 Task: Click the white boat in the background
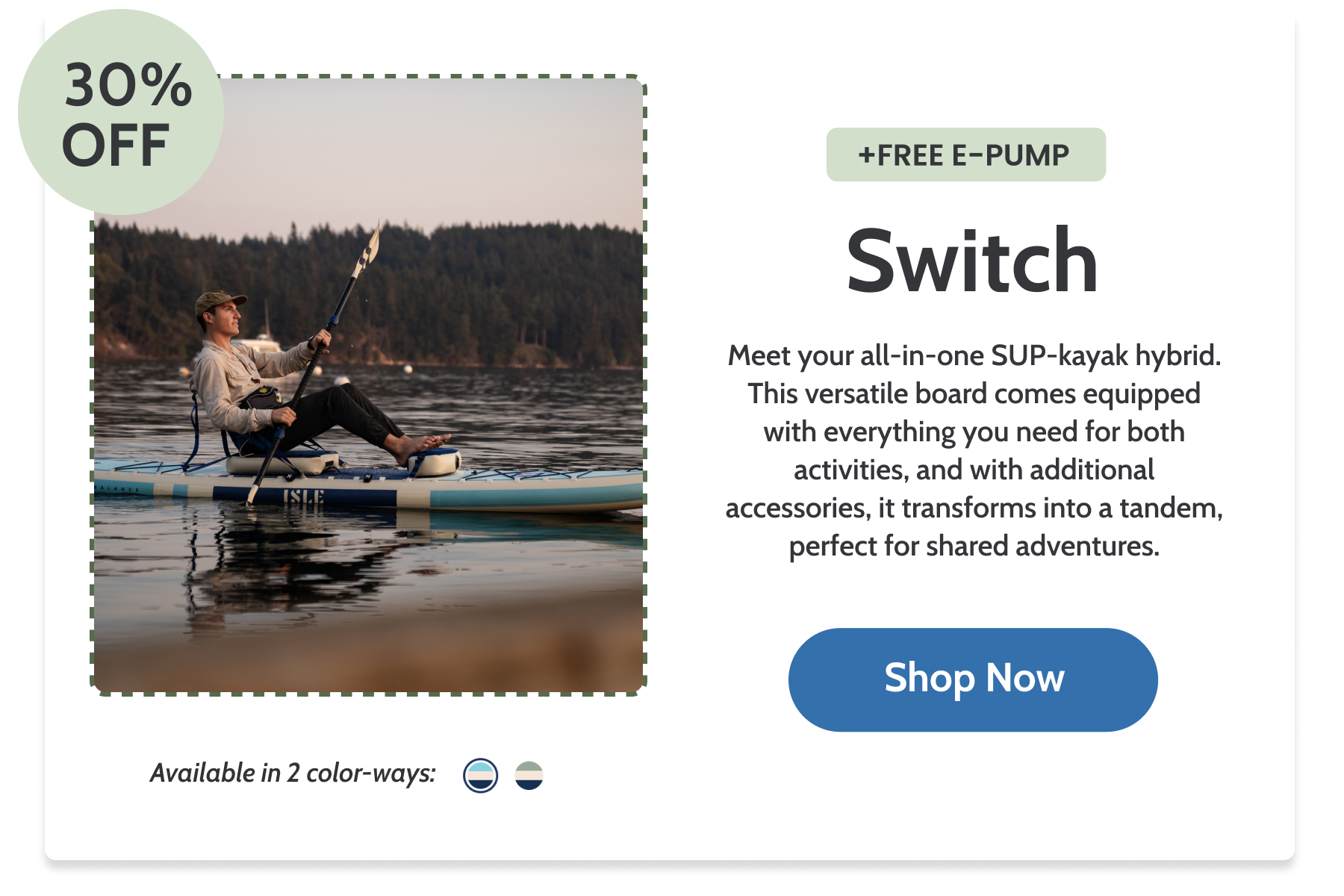(258, 342)
